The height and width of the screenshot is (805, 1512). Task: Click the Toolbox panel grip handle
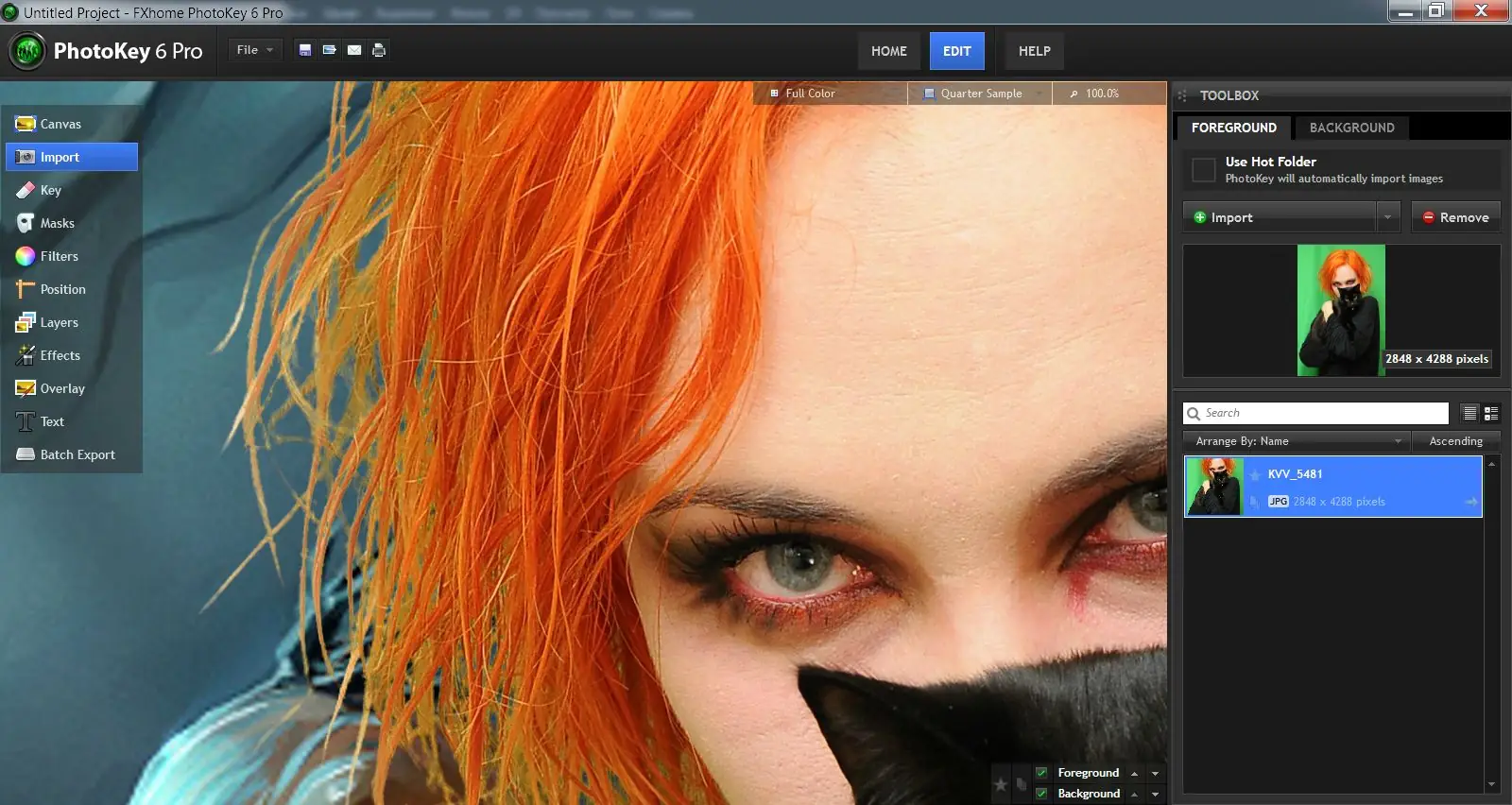pos(1182,95)
